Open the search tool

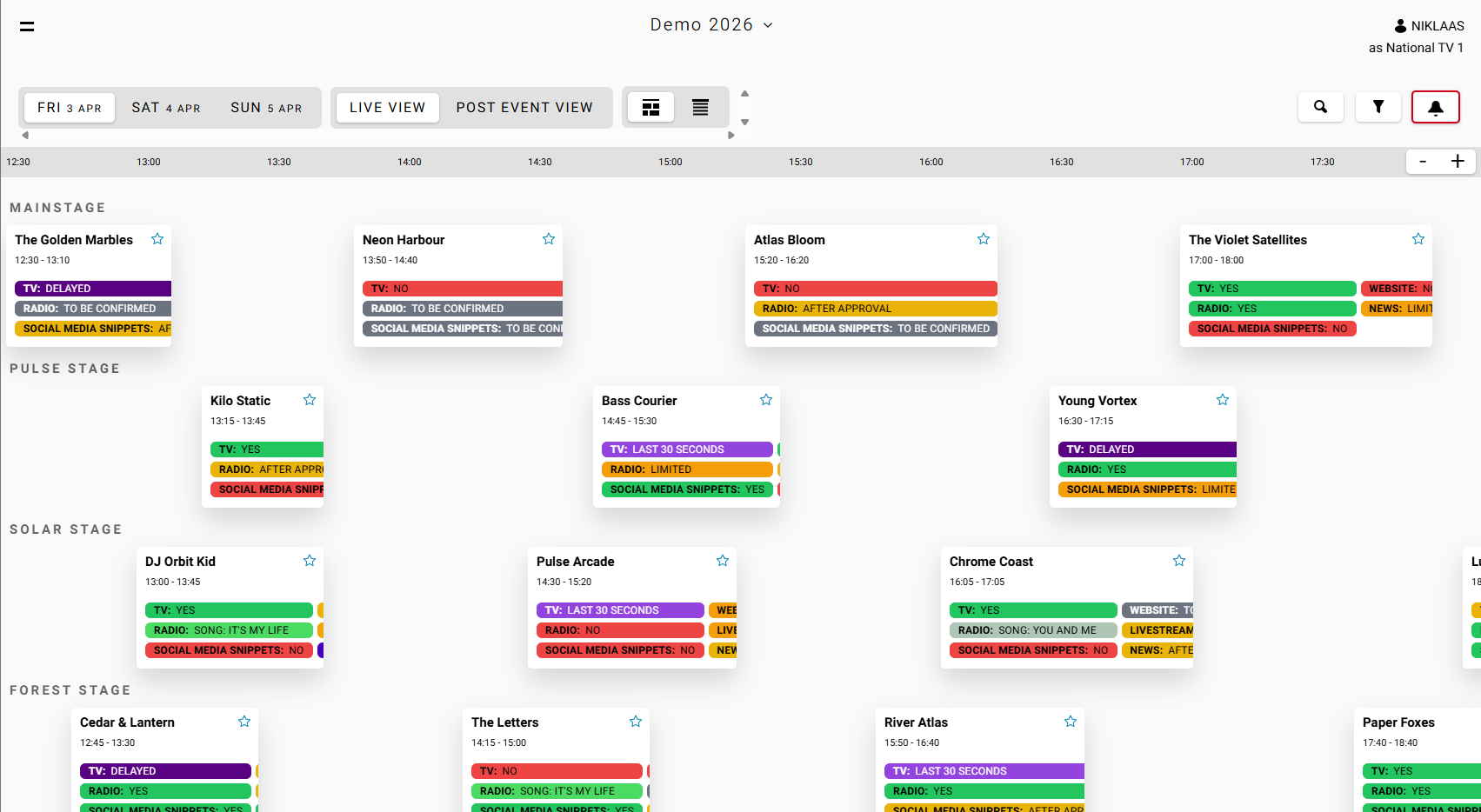click(x=1320, y=107)
